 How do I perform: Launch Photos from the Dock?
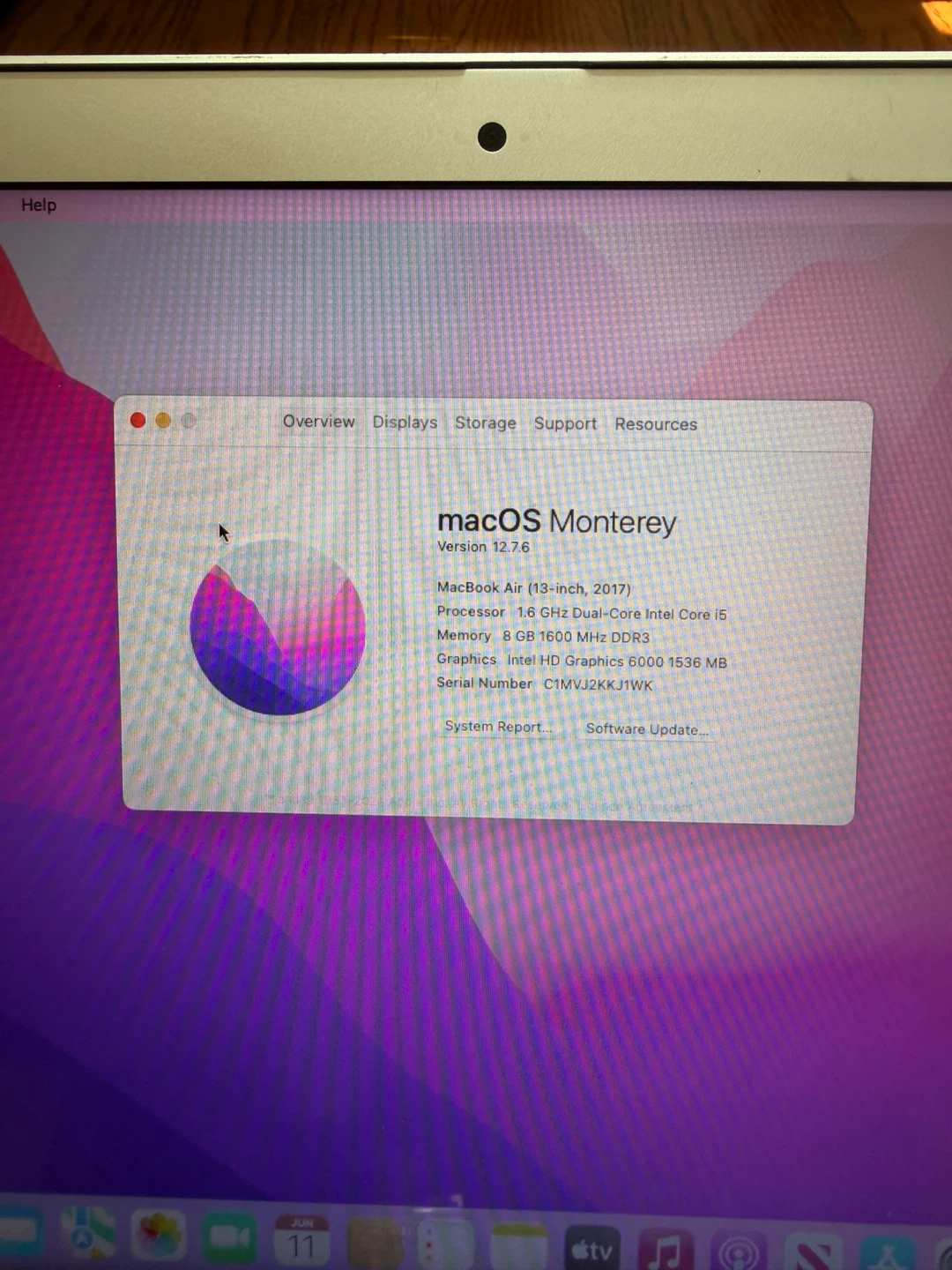[159, 1236]
